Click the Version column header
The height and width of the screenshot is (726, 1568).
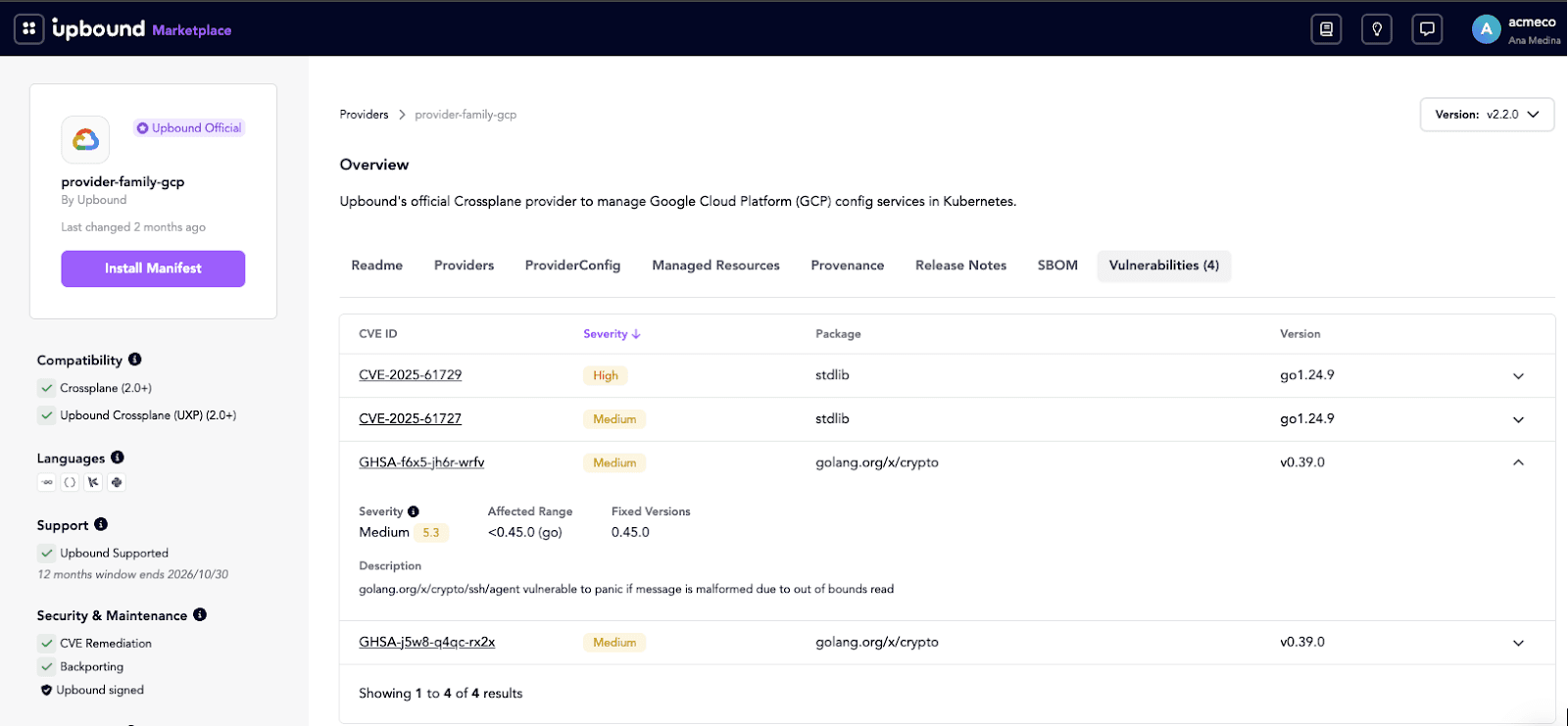pyautogui.click(x=1299, y=334)
